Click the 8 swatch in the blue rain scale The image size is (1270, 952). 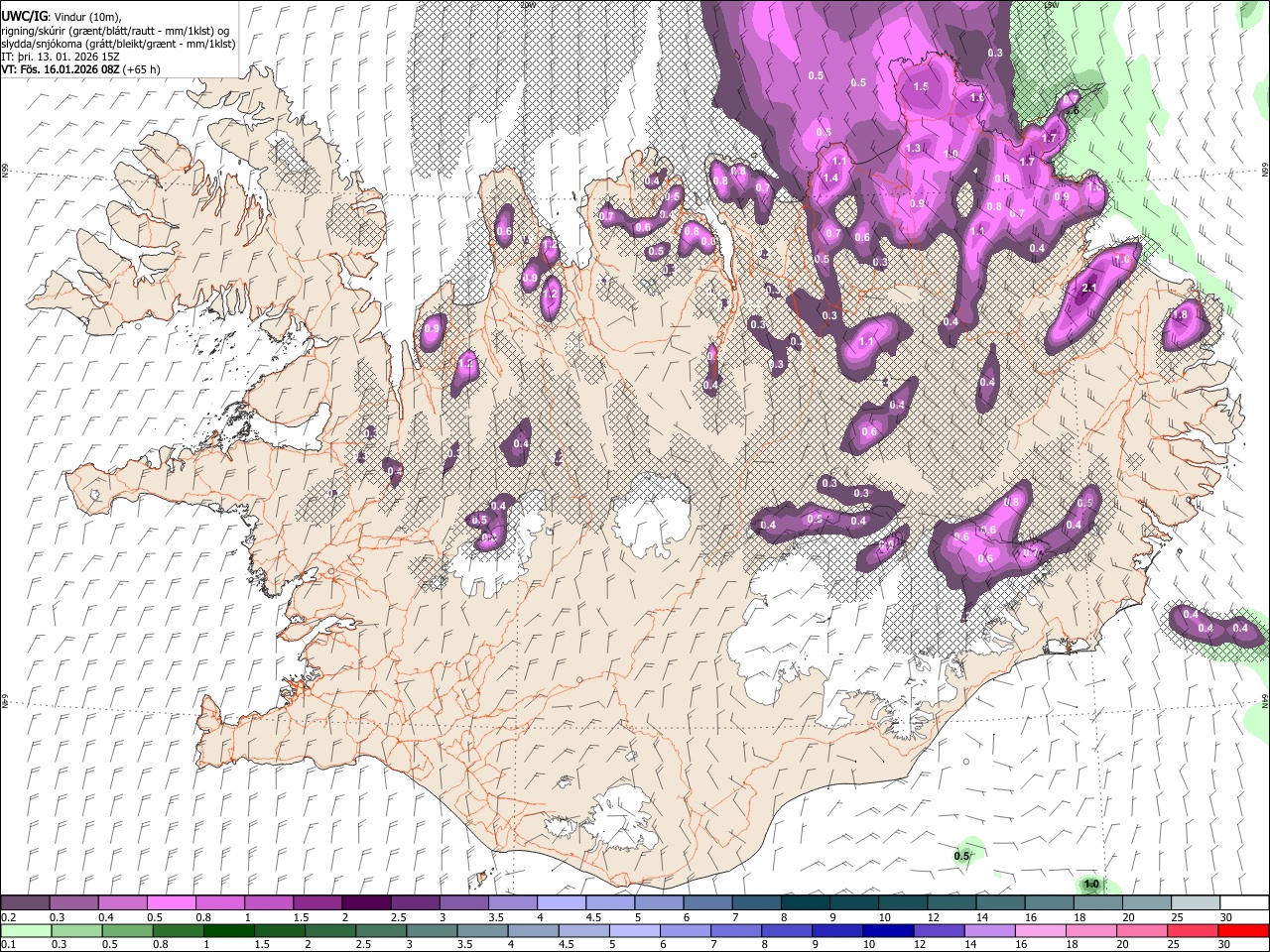pyautogui.click(x=786, y=930)
